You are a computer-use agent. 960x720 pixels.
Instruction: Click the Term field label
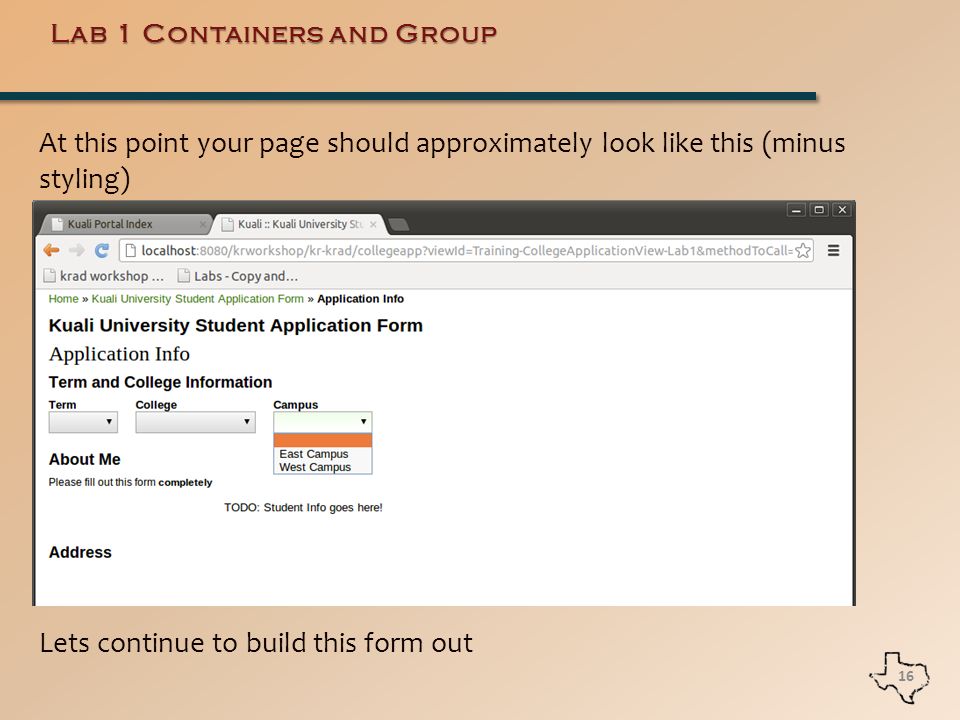click(x=62, y=405)
